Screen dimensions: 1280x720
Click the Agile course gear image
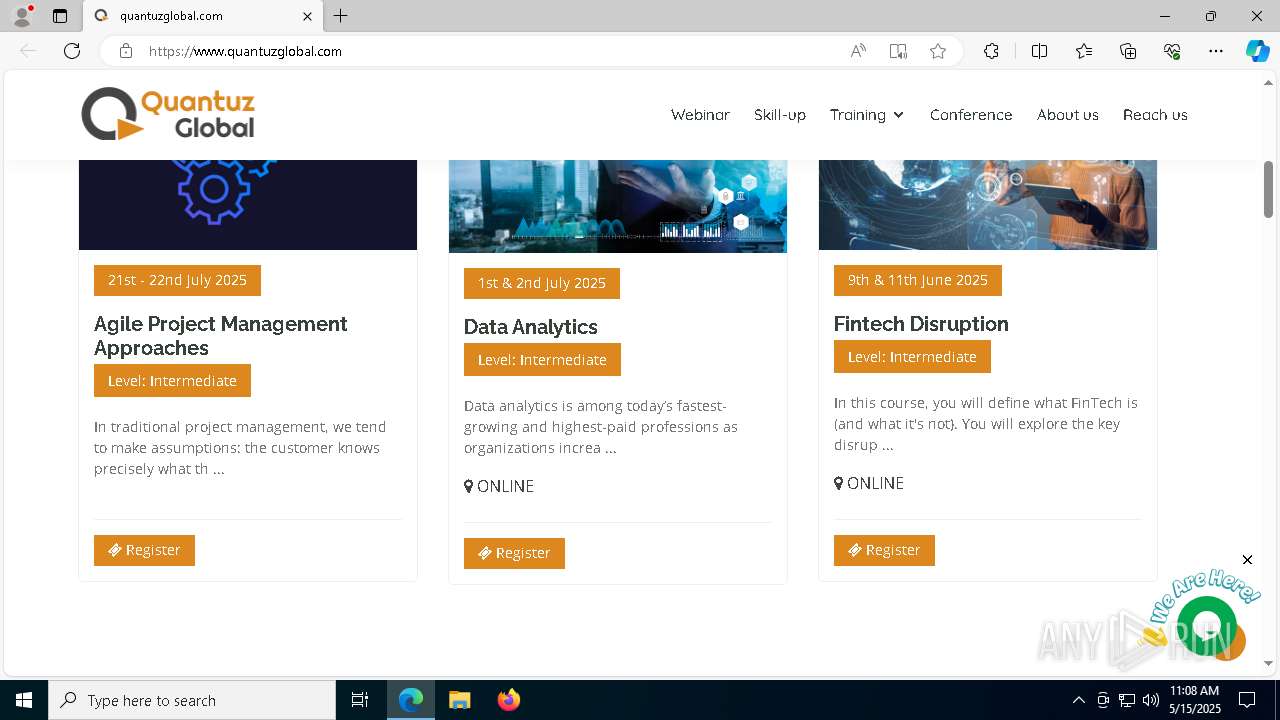(248, 205)
